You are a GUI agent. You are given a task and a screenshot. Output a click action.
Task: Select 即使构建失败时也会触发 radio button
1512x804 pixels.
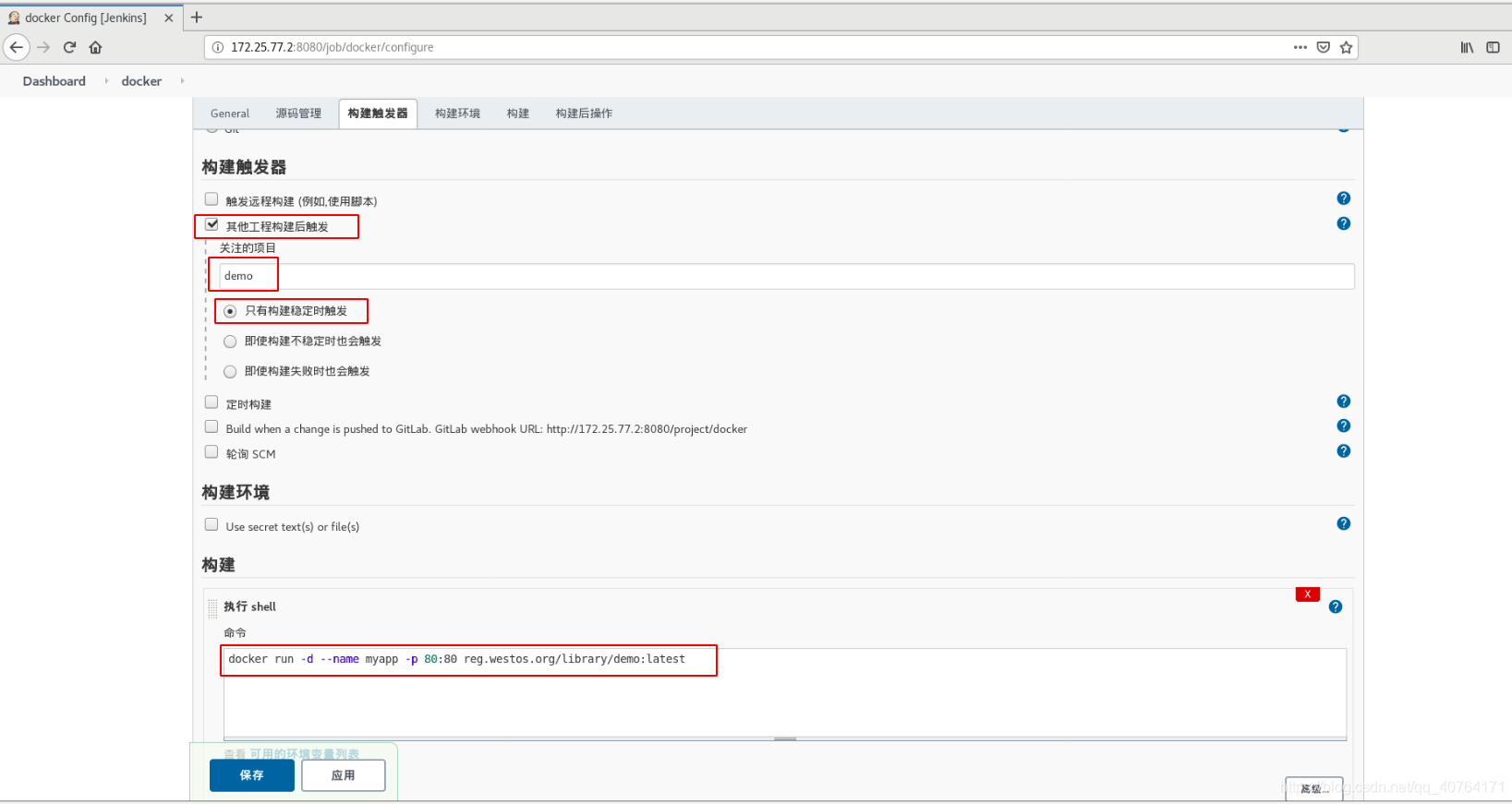pyautogui.click(x=230, y=372)
